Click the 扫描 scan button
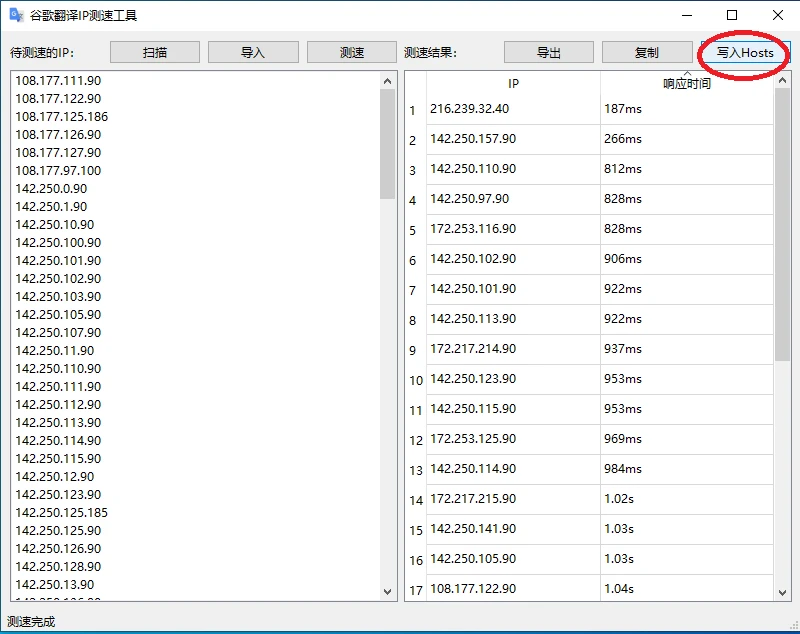The height and width of the screenshot is (634, 800). pos(155,53)
